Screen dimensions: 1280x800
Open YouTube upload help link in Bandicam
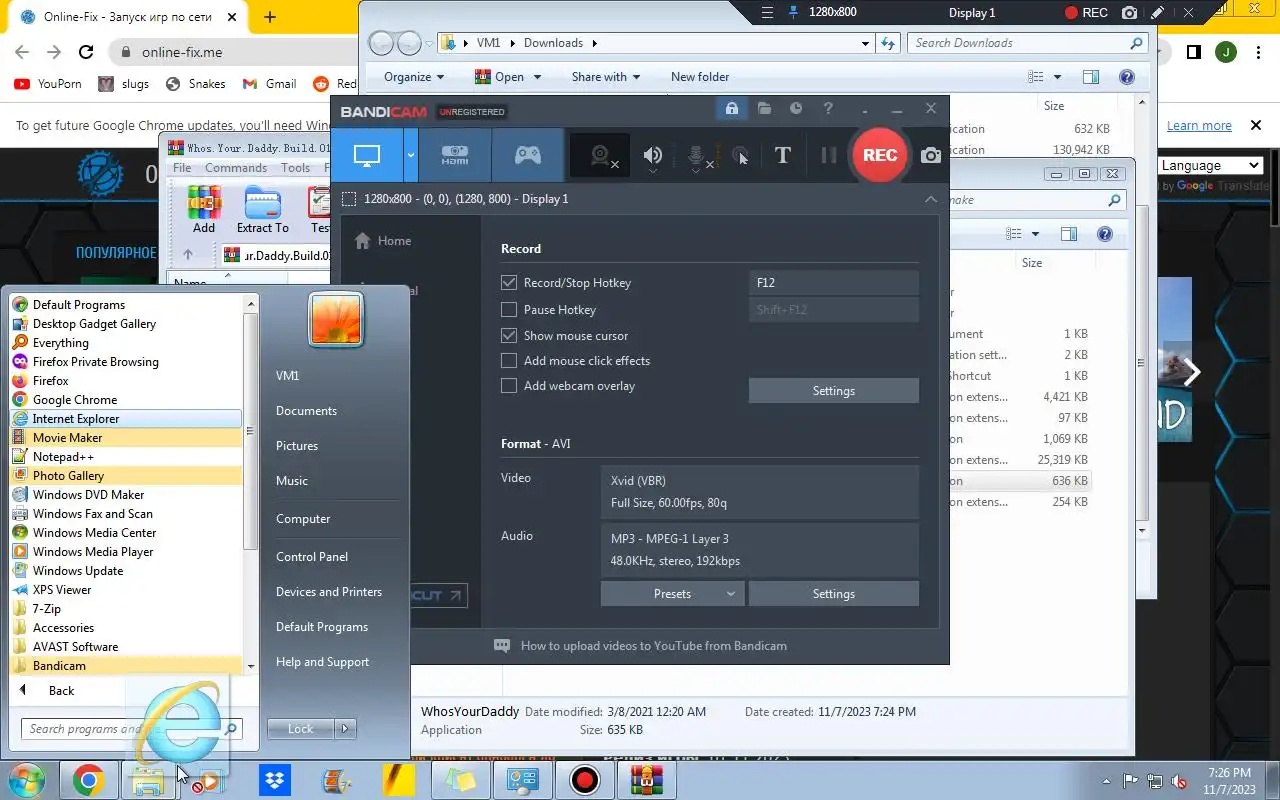coord(653,646)
